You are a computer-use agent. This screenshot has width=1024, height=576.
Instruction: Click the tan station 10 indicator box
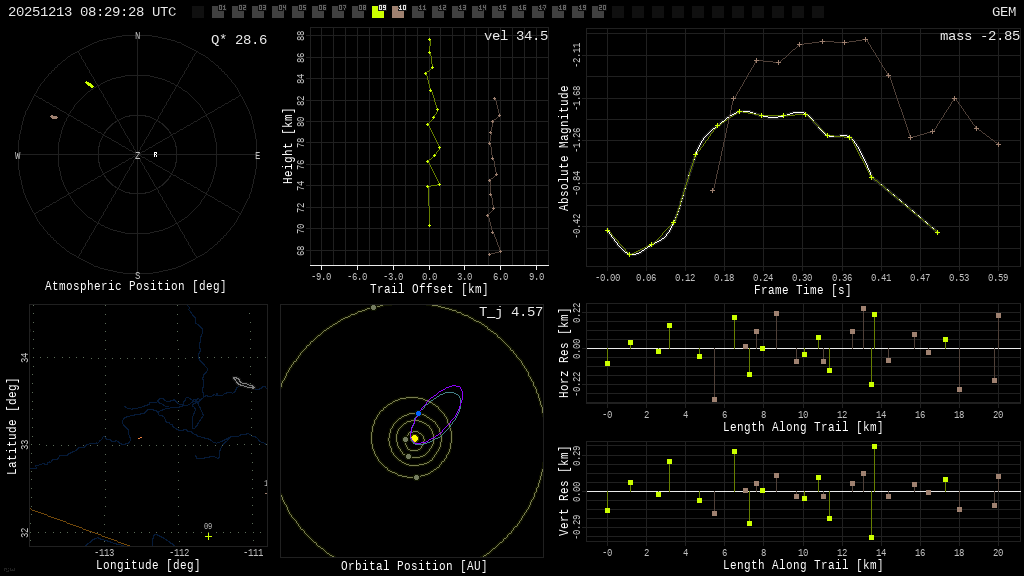[x=398, y=12]
